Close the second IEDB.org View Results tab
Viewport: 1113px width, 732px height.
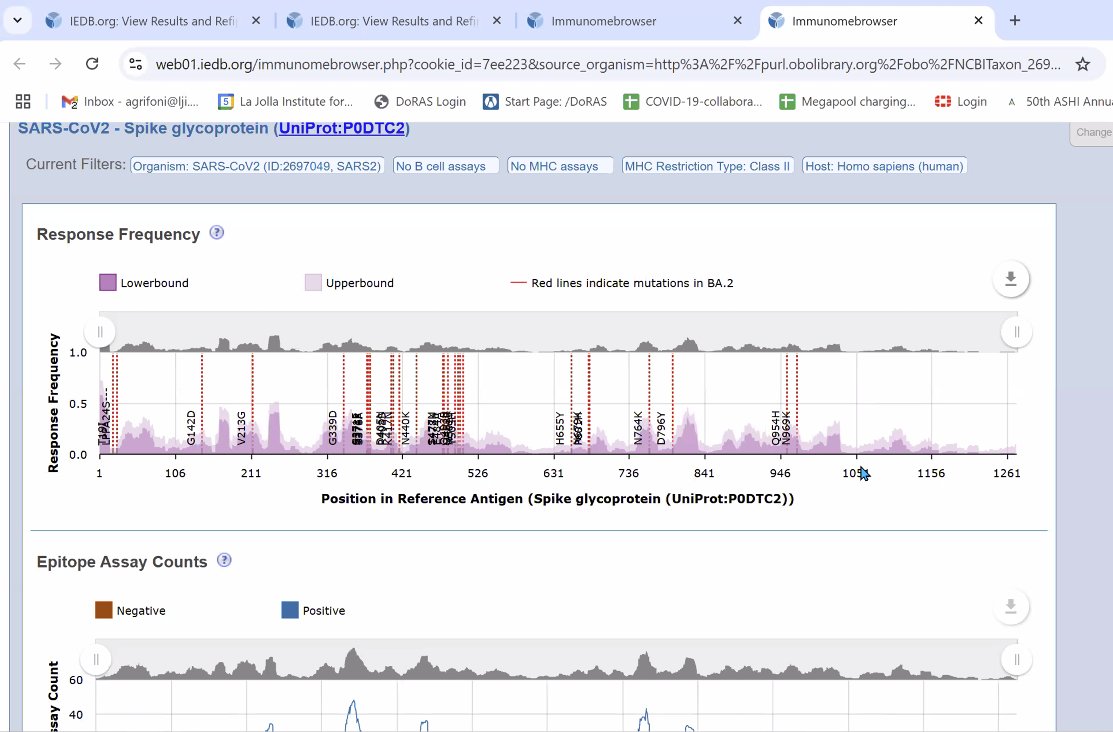click(497, 21)
